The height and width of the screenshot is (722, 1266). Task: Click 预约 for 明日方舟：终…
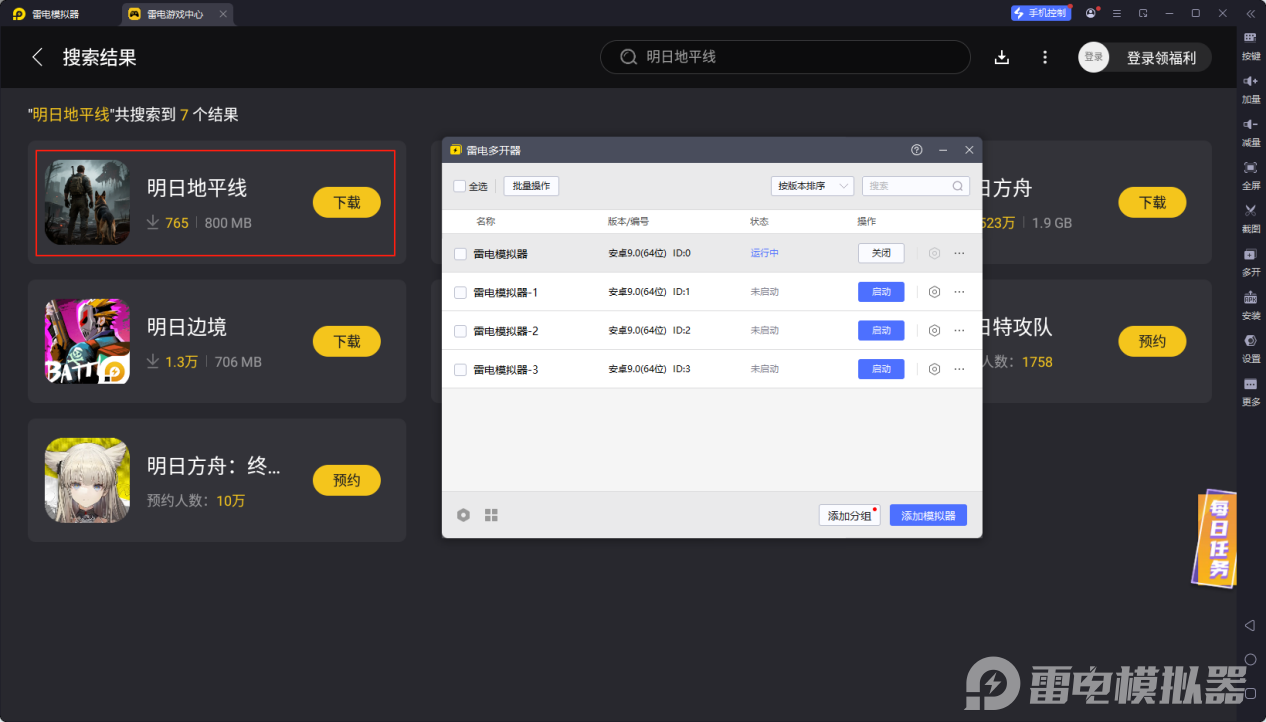point(347,480)
